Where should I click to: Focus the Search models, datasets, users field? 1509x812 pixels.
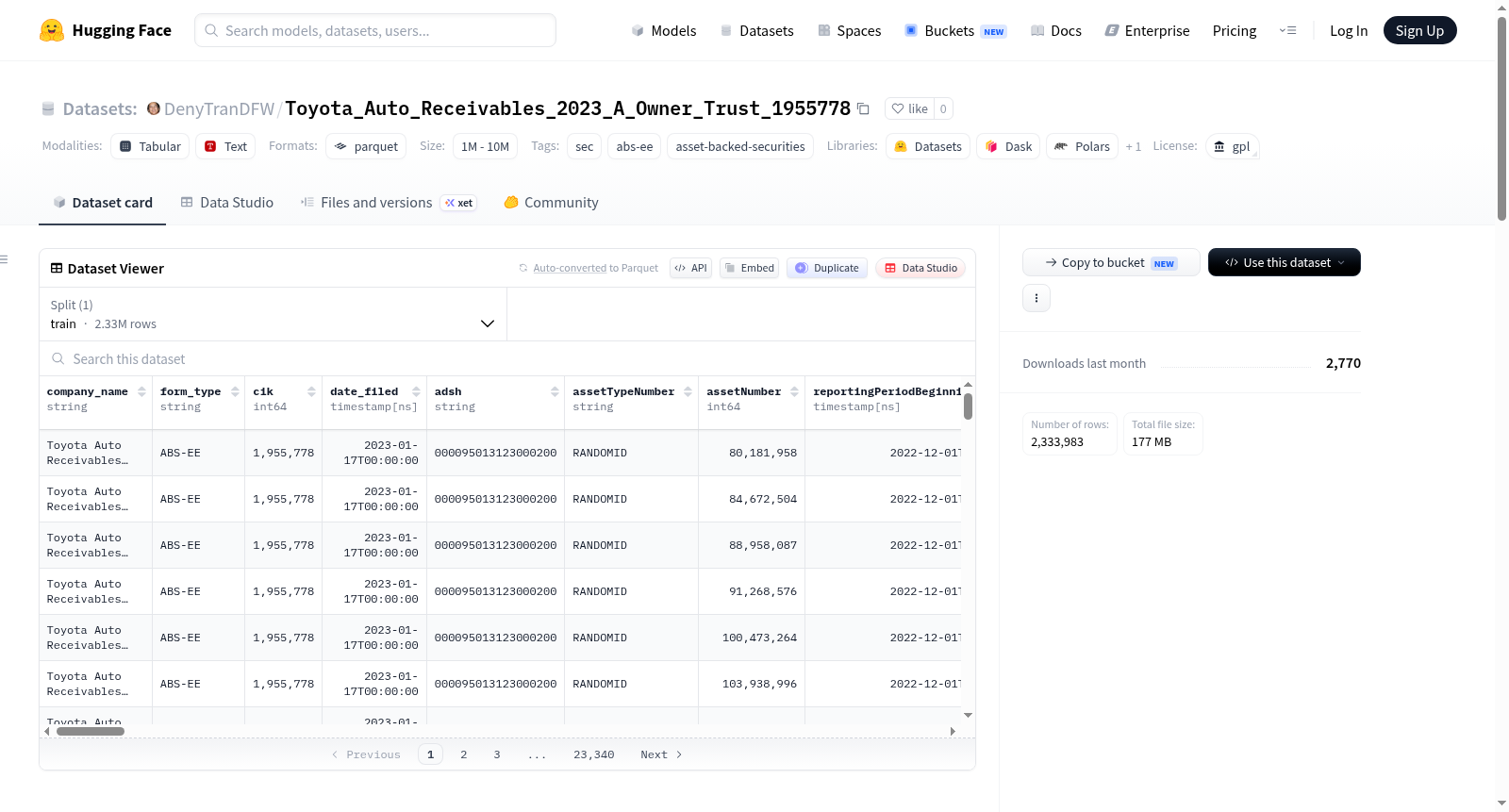[375, 30]
